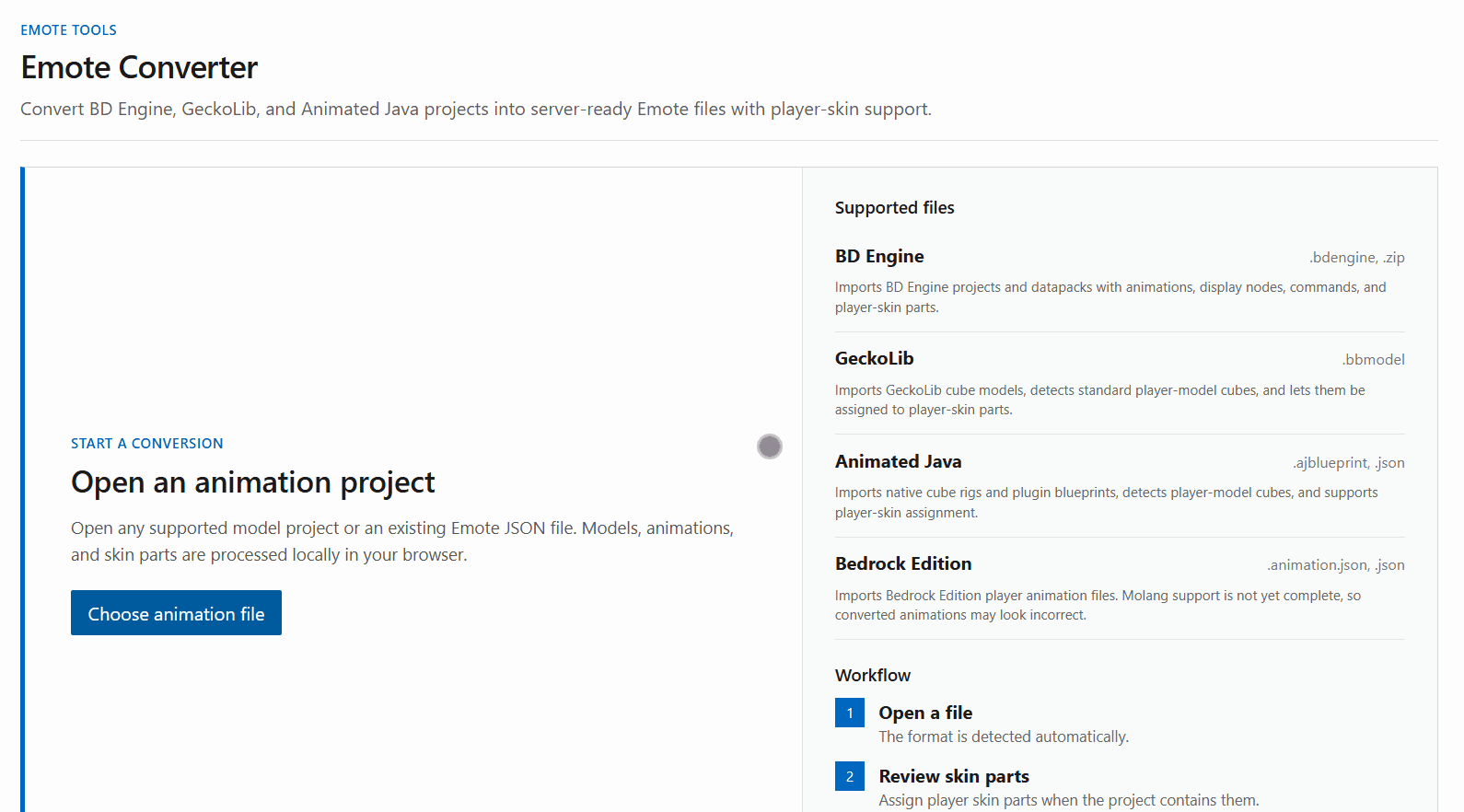Screen dimensions: 1464x812
Task: Click the step 2 number badge
Action: click(x=850, y=776)
